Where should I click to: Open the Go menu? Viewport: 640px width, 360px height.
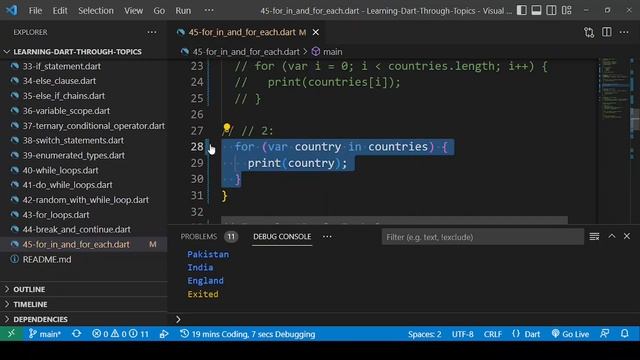(x=159, y=11)
